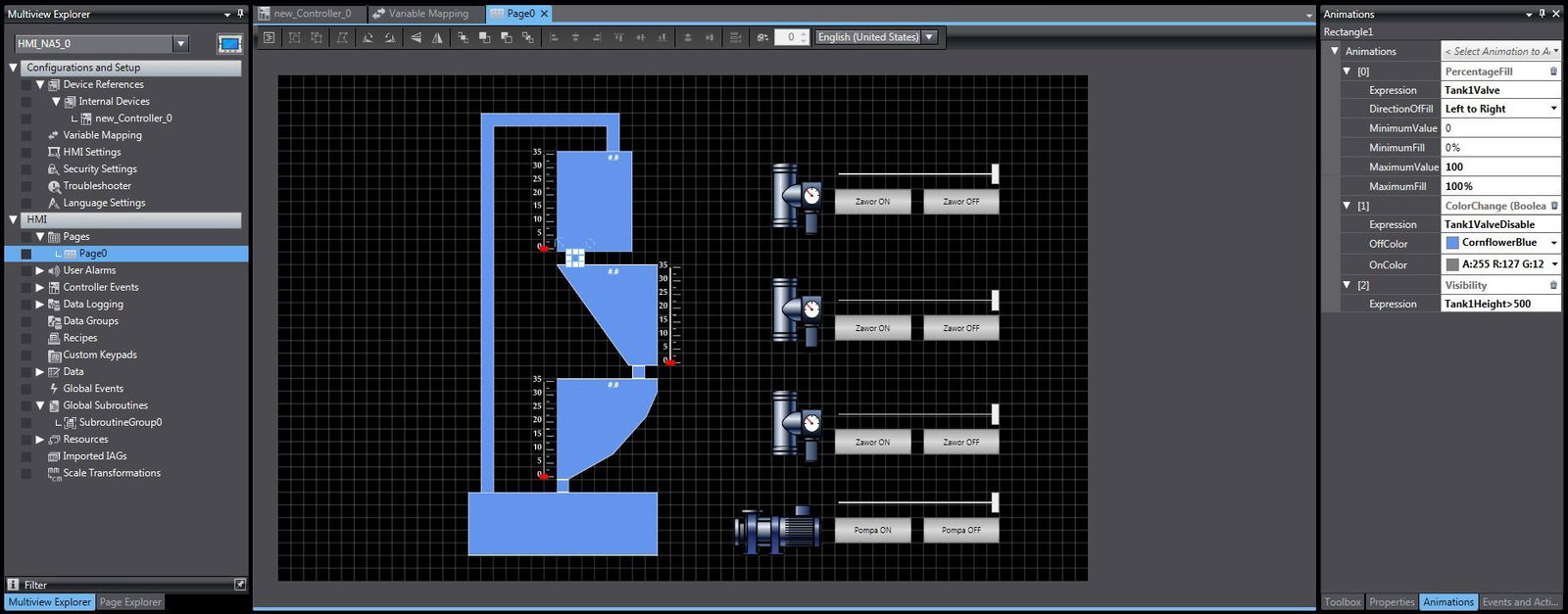The height and width of the screenshot is (614, 1568).
Task: Expand the Data Logging node
Action: tap(40, 304)
